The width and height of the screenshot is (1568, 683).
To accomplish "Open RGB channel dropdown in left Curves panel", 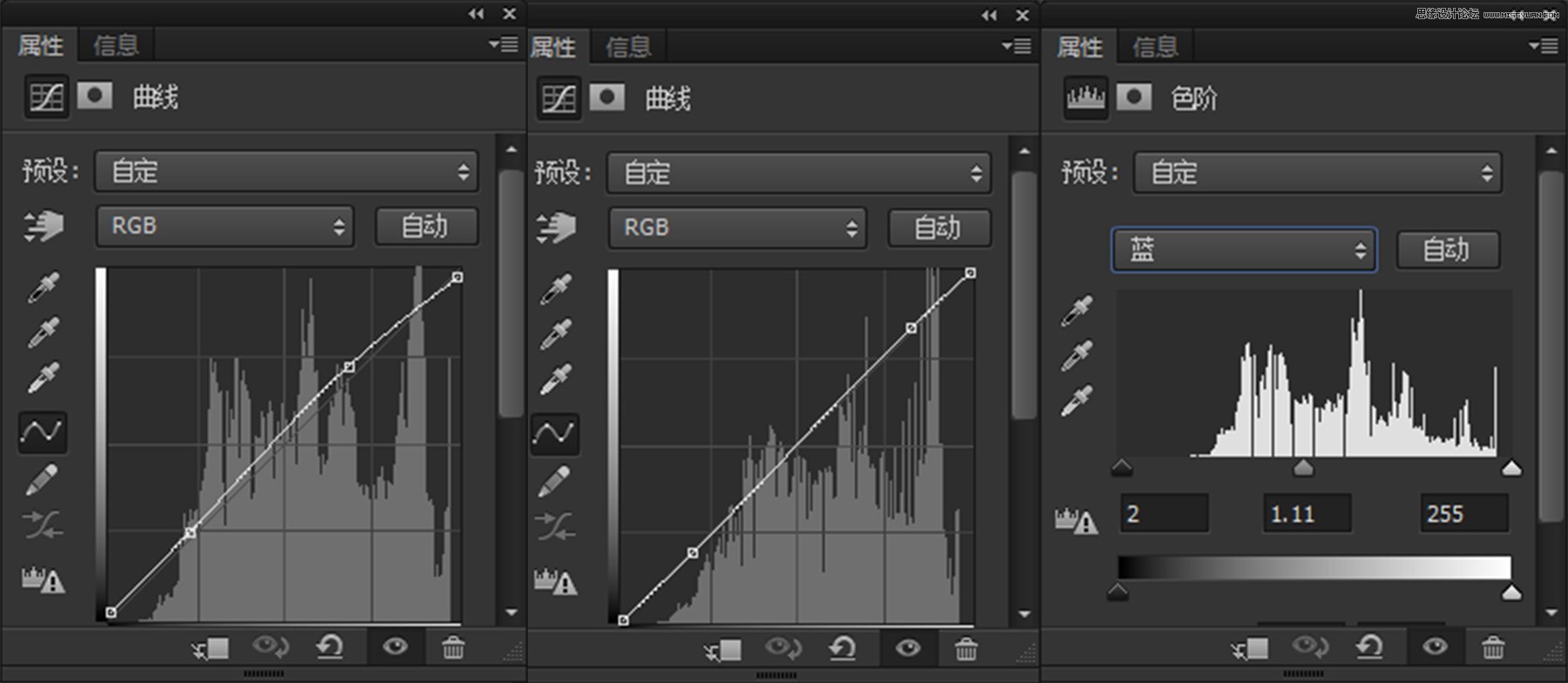I will point(225,227).
